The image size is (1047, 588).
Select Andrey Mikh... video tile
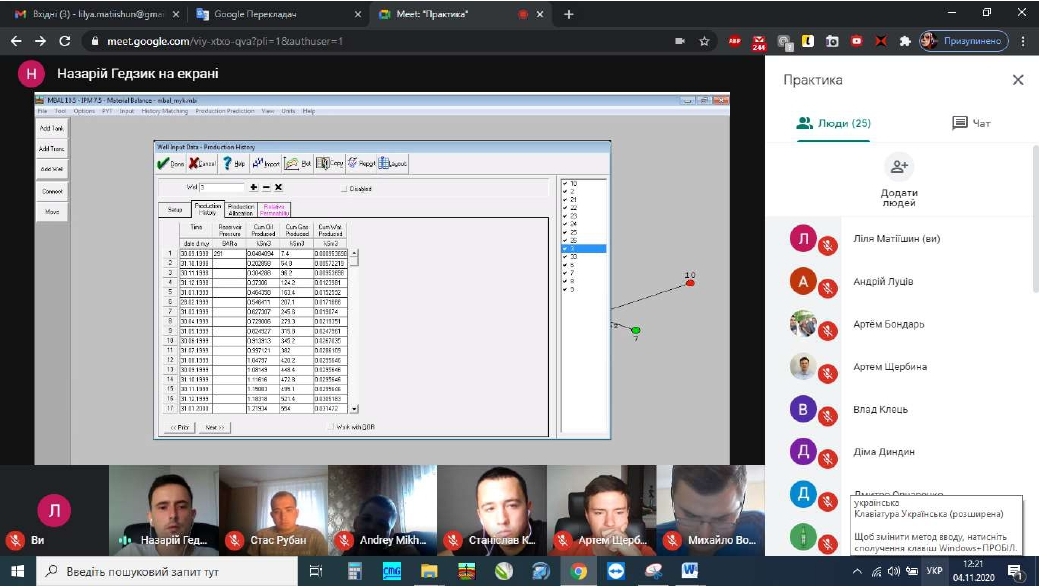[x=383, y=511]
